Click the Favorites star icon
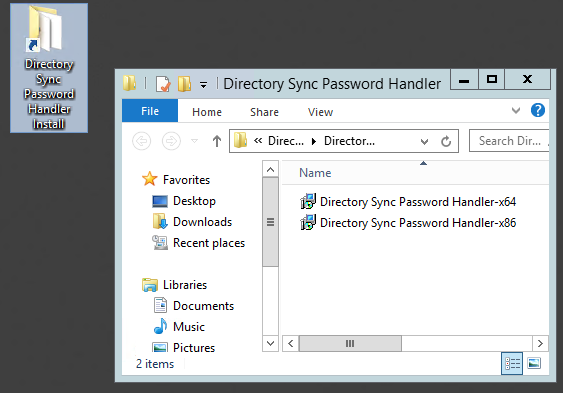 [x=150, y=179]
